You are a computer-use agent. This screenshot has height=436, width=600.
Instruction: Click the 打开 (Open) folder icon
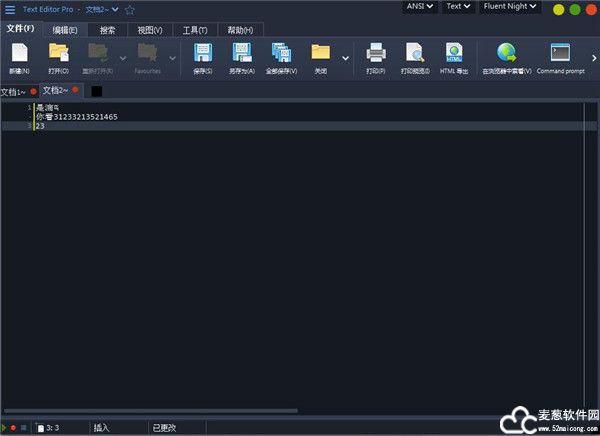point(59,54)
